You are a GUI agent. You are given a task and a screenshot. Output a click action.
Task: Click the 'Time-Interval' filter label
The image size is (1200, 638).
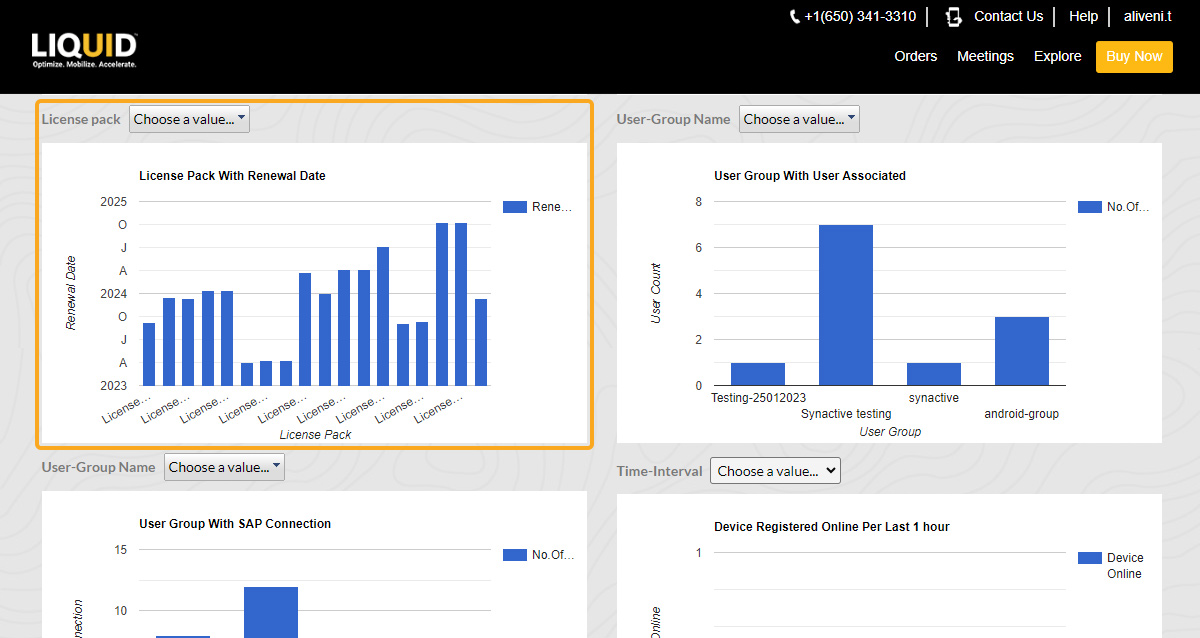tap(660, 471)
